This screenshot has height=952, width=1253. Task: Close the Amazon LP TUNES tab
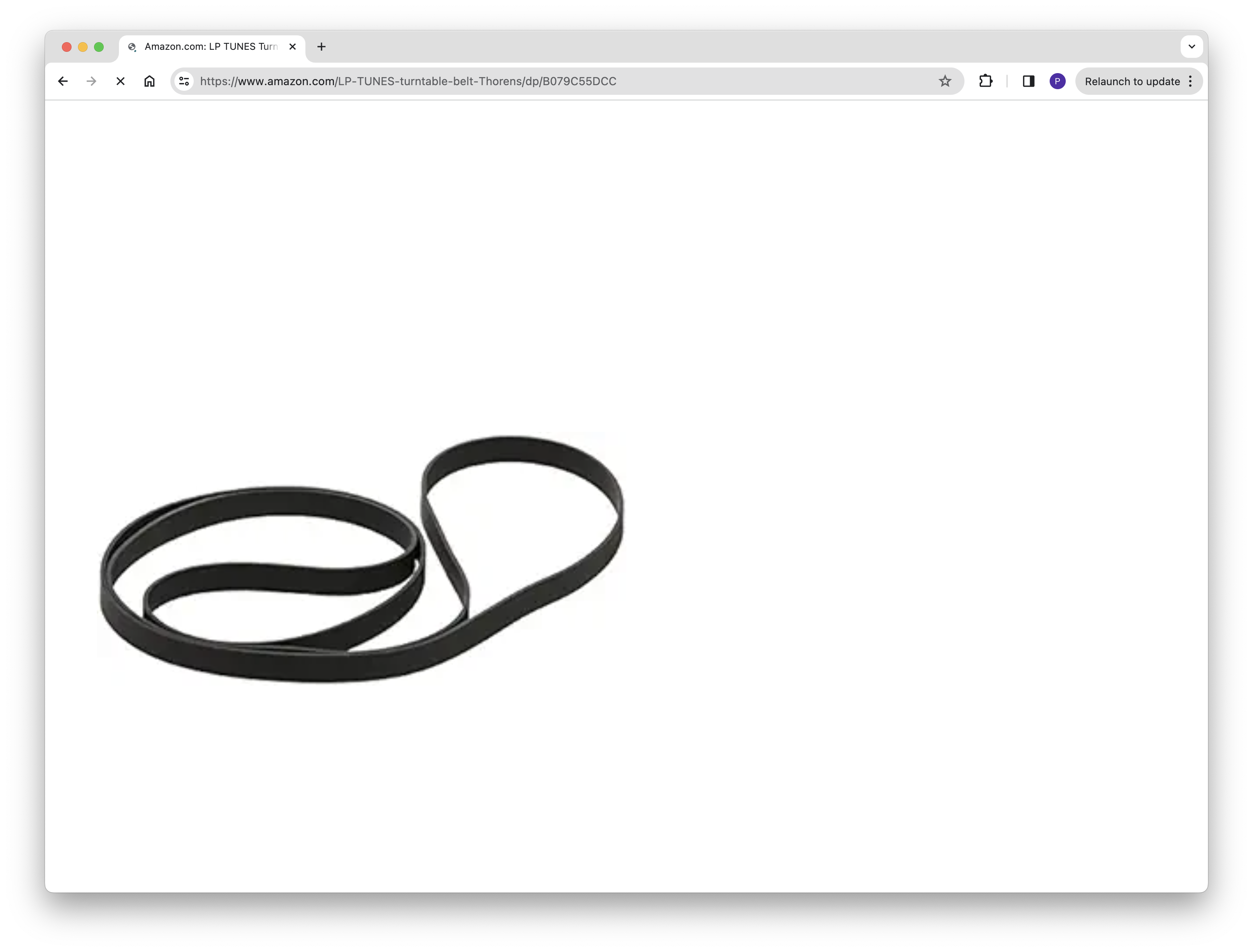coord(293,47)
